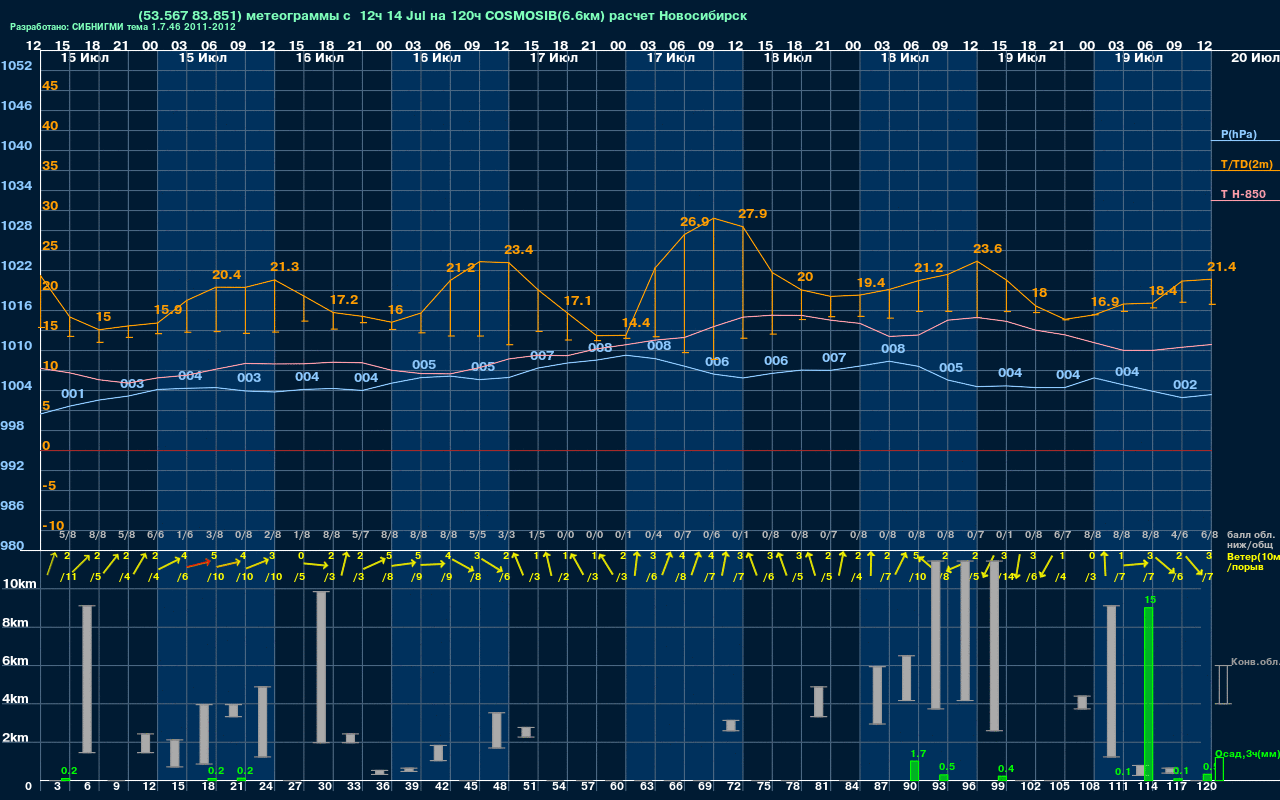Click the green precipitation bar at hour 90
The height and width of the screenshot is (800, 1280).
click(914, 771)
